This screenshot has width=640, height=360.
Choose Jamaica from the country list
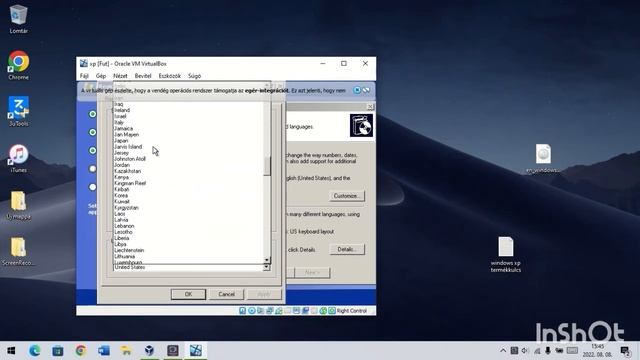point(123,129)
